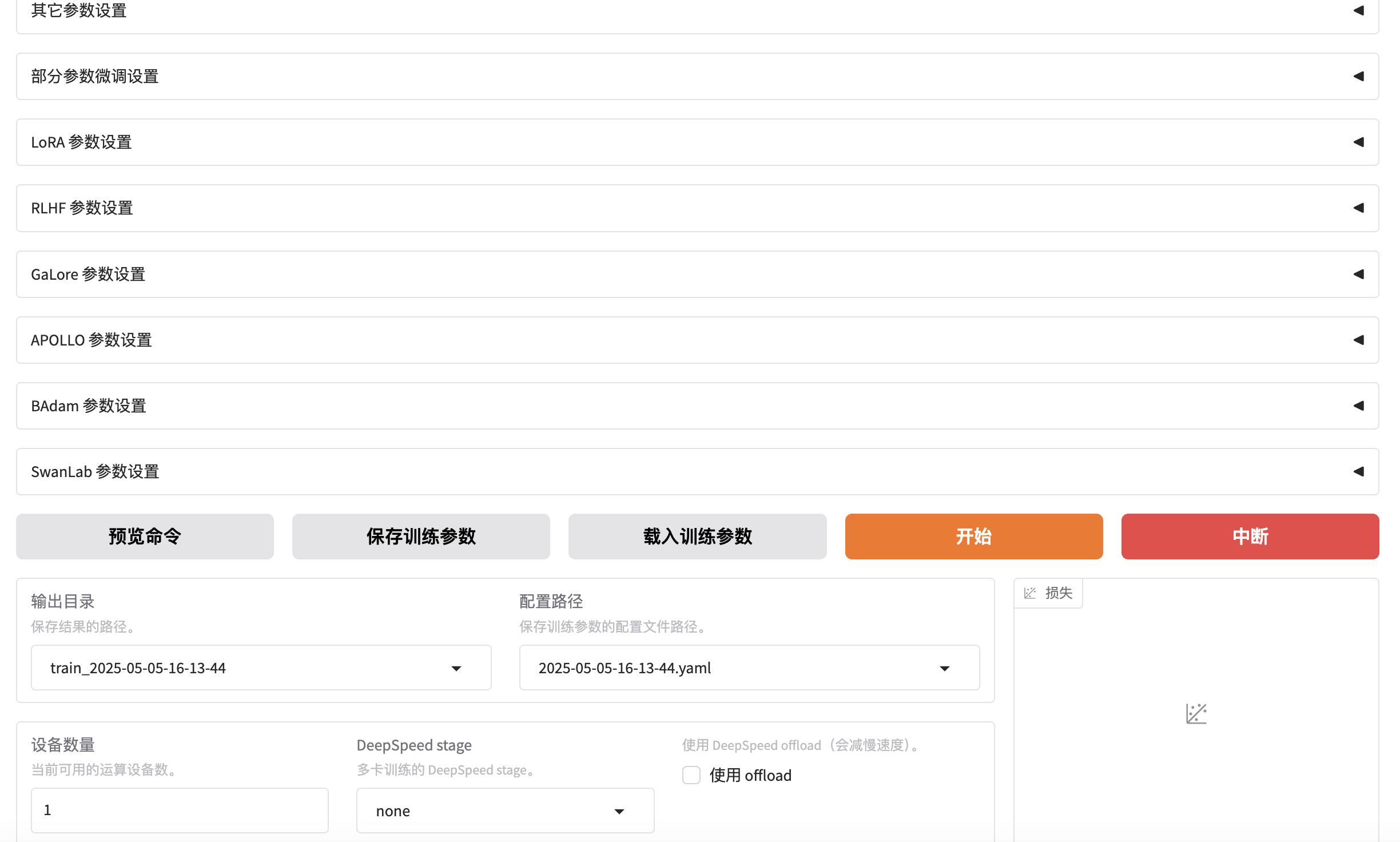Expand GaLore 参数设置 arrow icon
This screenshot has width=1400, height=842.
pos(1359,274)
